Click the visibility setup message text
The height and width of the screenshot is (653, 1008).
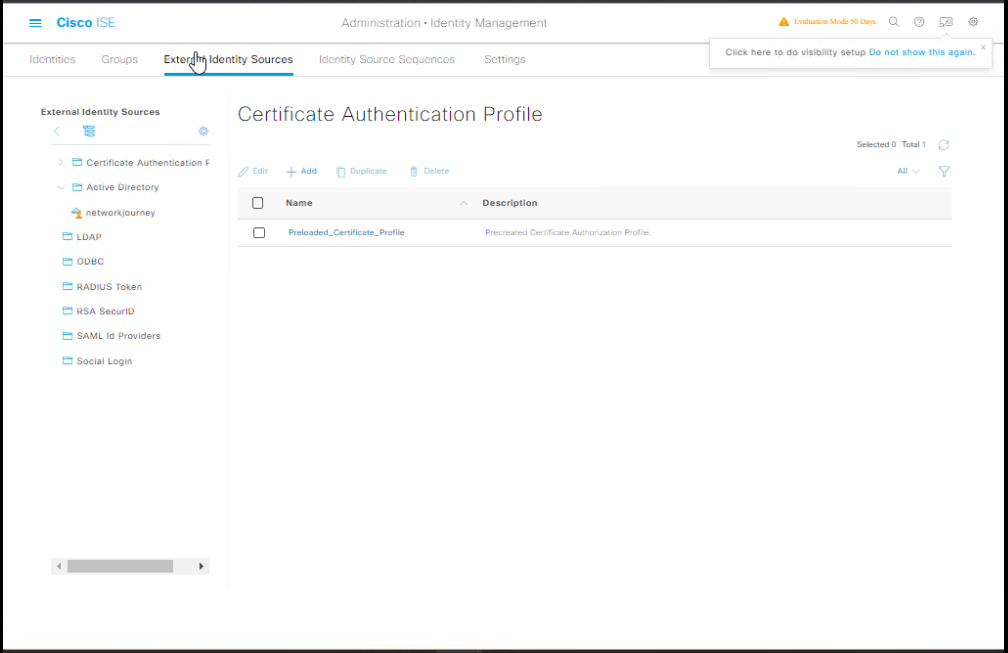(x=795, y=52)
